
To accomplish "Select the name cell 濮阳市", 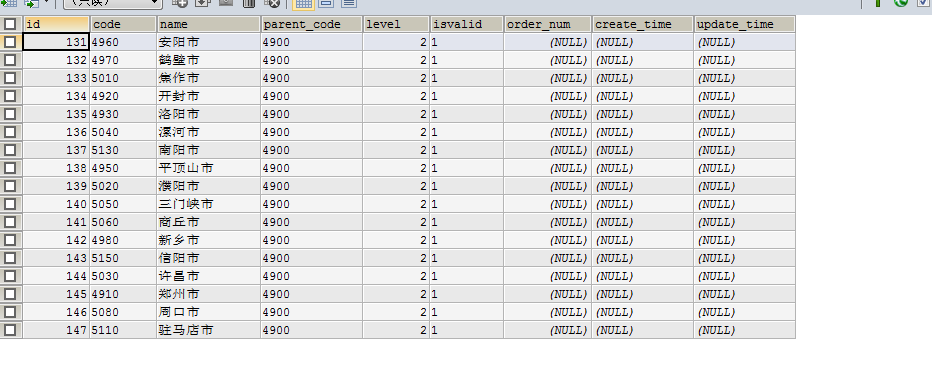I will click(x=209, y=186).
